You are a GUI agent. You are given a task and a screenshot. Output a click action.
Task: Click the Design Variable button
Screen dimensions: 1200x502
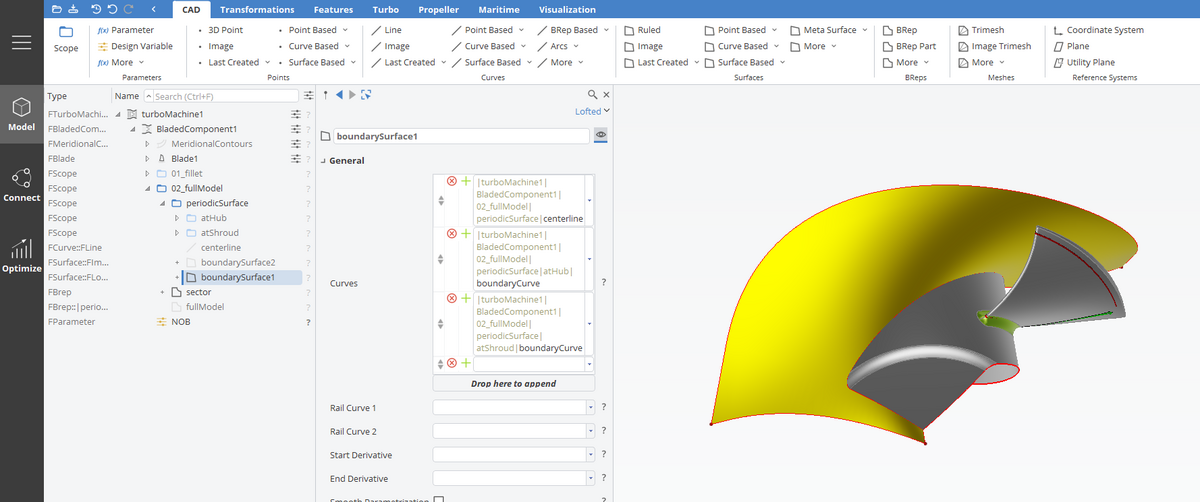click(x=135, y=46)
